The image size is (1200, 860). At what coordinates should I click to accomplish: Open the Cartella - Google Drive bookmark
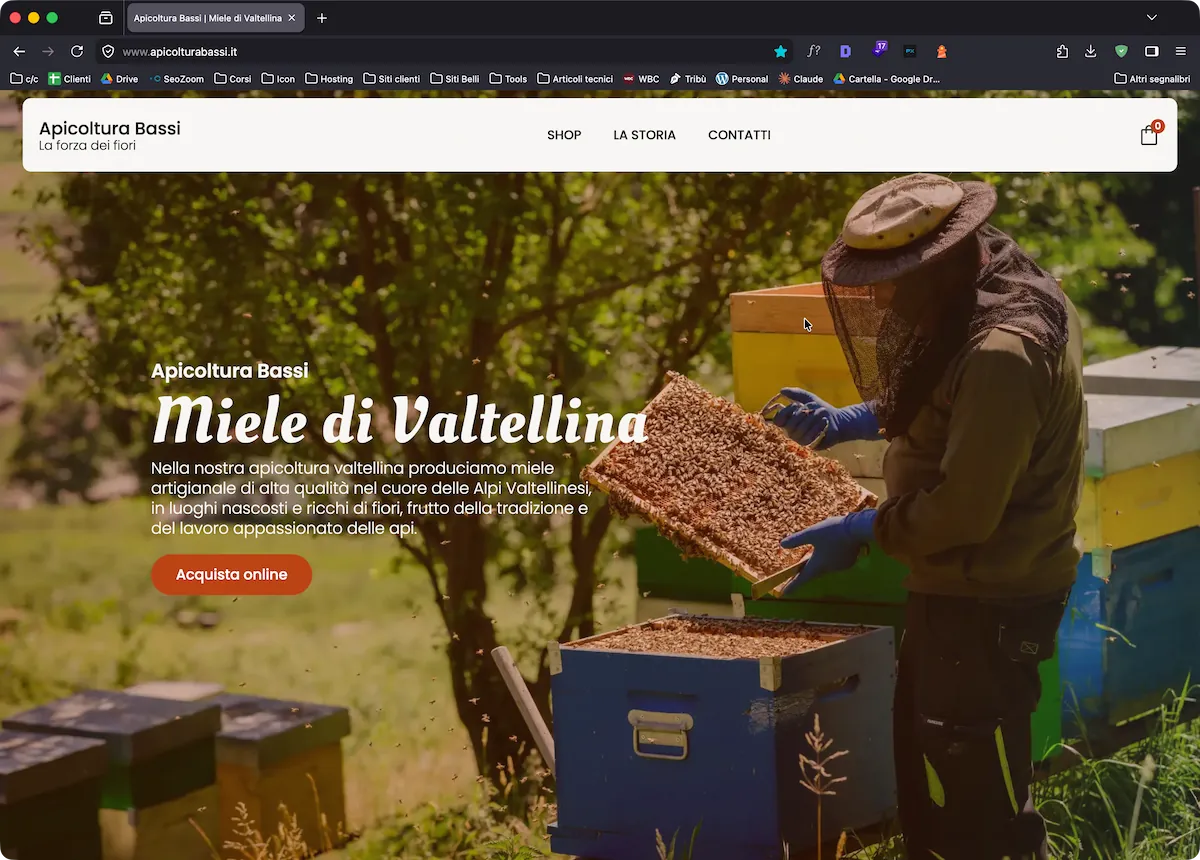point(886,79)
